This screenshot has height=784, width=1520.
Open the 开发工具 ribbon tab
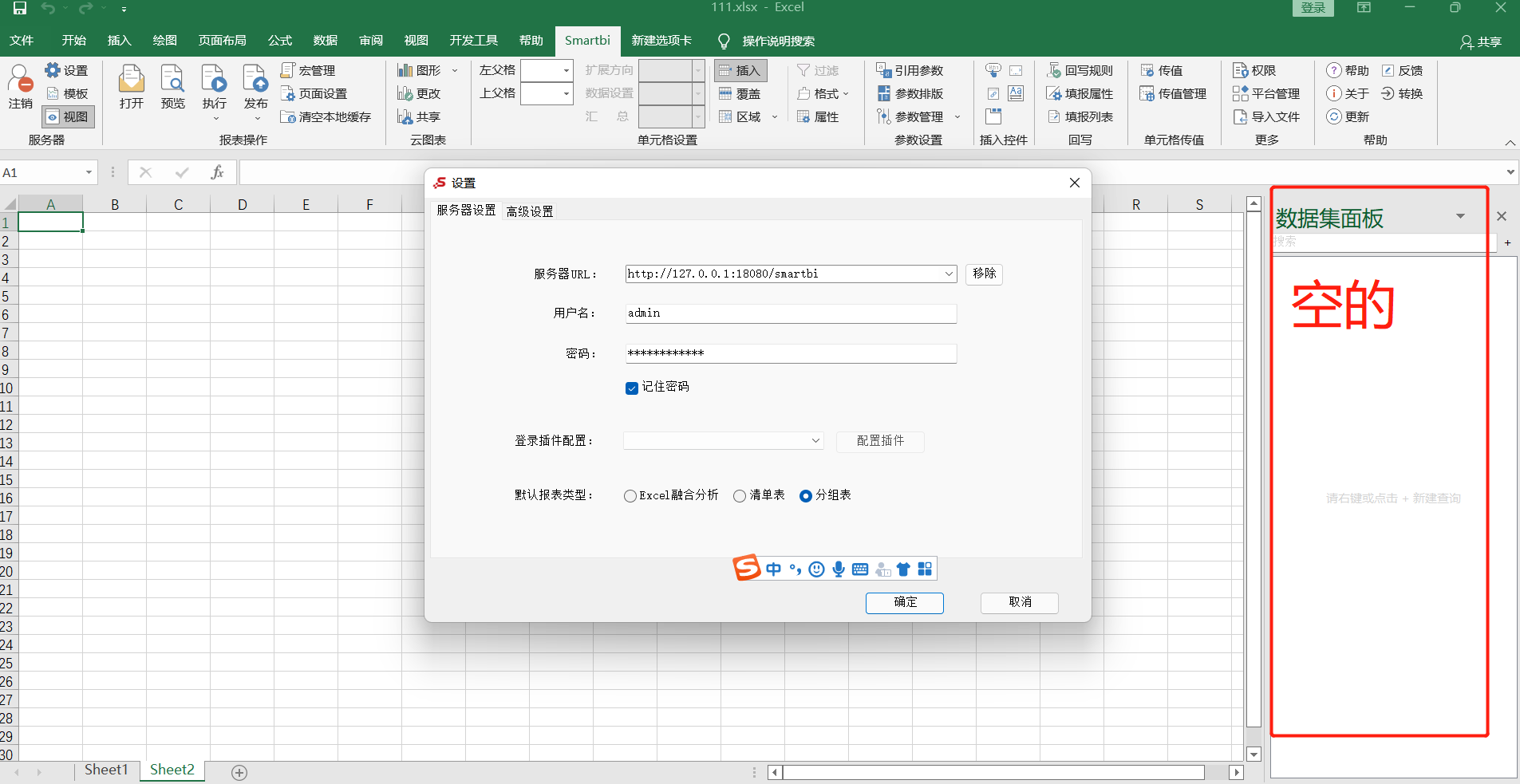(473, 41)
